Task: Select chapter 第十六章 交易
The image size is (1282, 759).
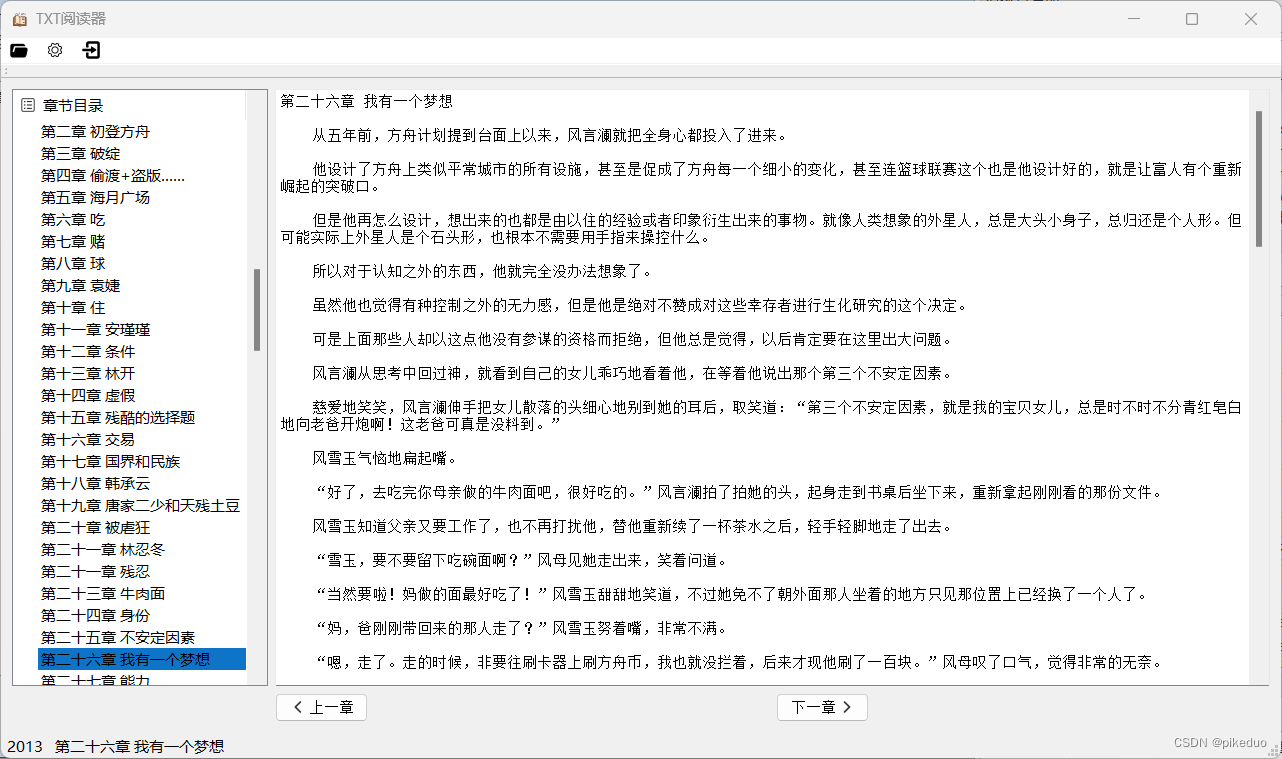Action: coord(88,440)
